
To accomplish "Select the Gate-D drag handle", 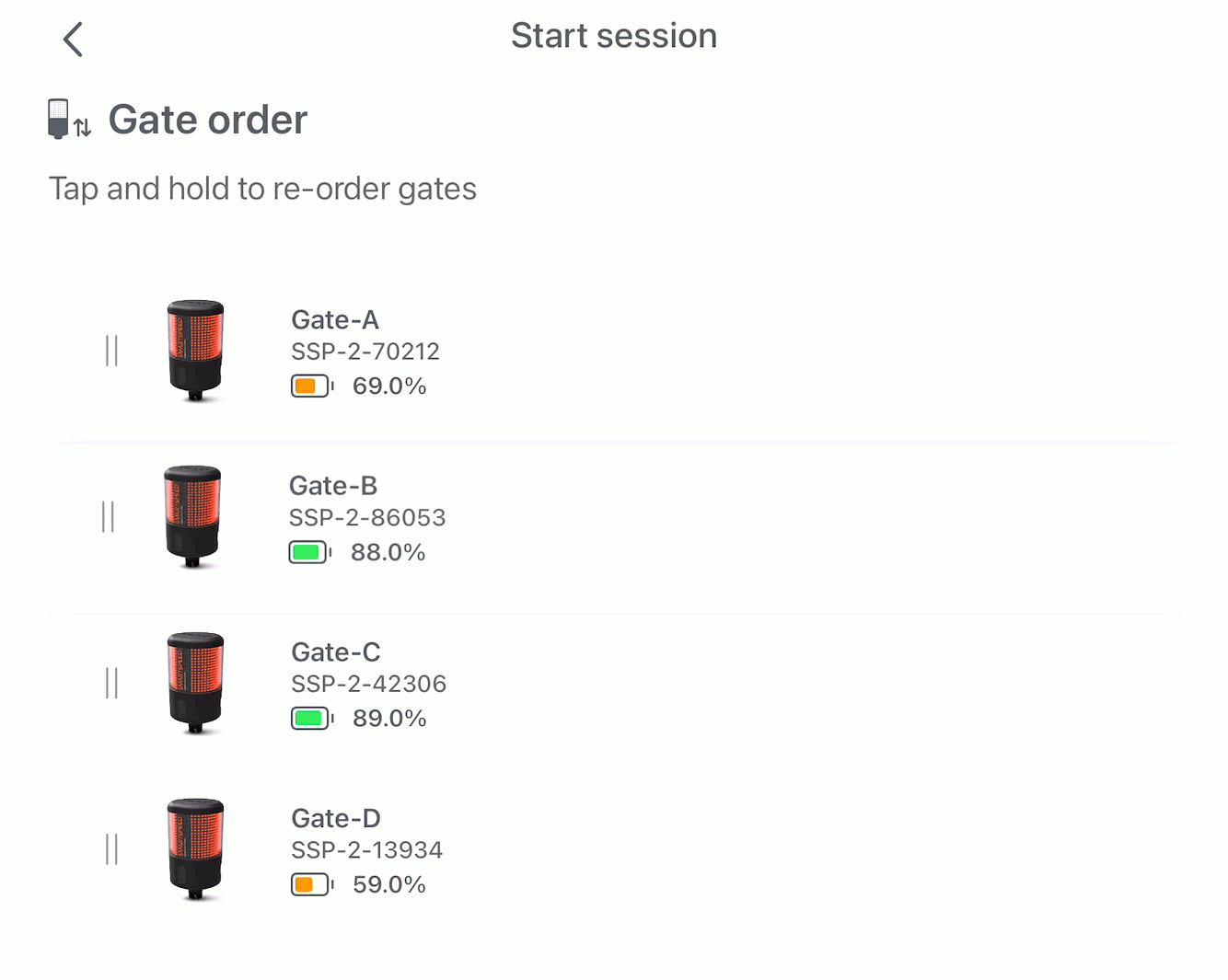I will (x=111, y=849).
